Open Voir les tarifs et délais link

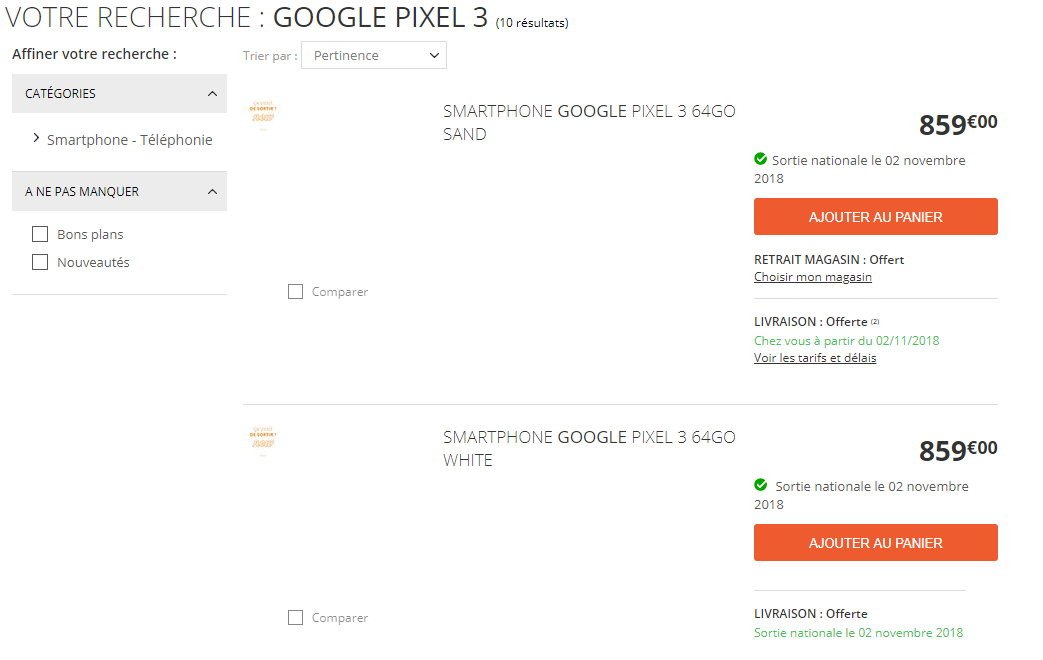pyautogui.click(x=815, y=358)
